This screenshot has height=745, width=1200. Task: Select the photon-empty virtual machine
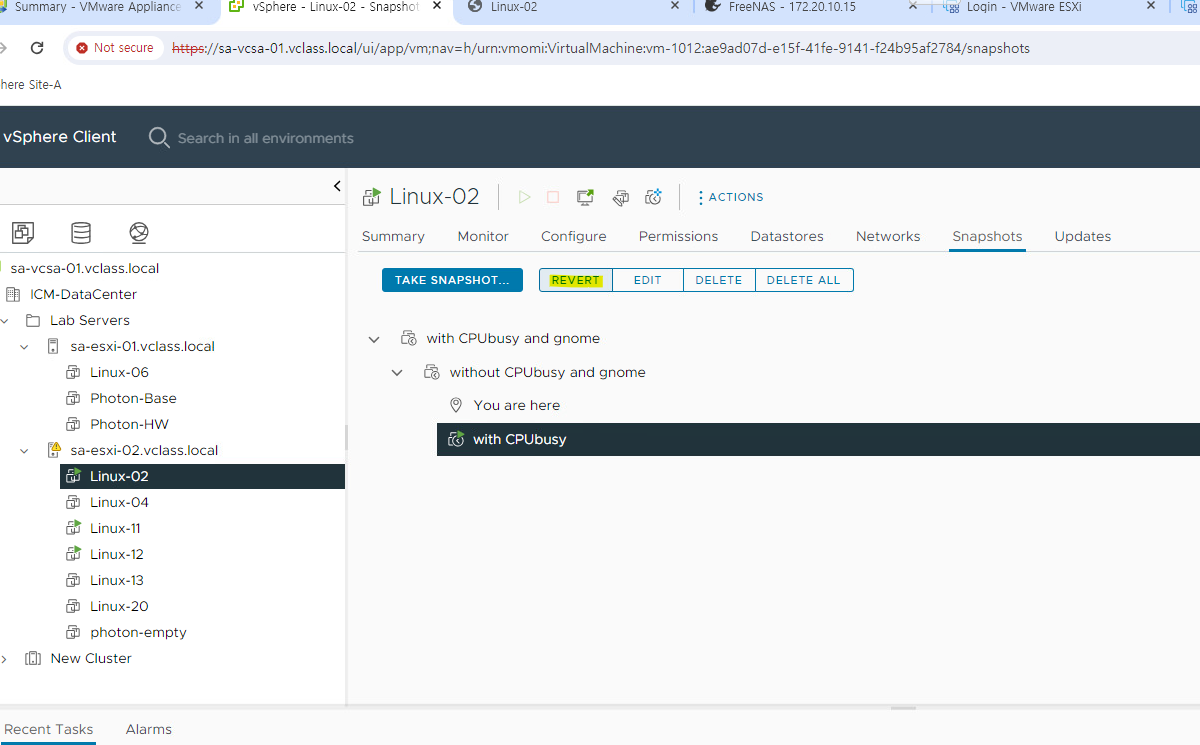click(138, 632)
